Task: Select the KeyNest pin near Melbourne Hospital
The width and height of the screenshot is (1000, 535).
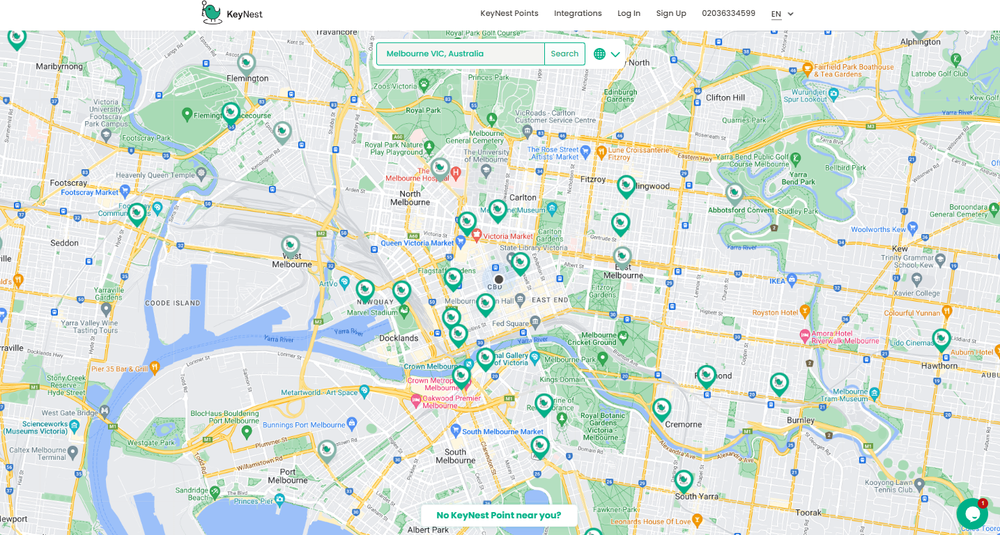Action: tap(439, 170)
